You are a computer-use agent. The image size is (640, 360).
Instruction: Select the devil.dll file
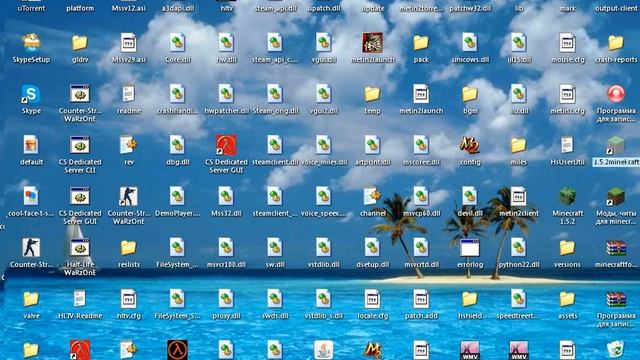pos(470,197)
